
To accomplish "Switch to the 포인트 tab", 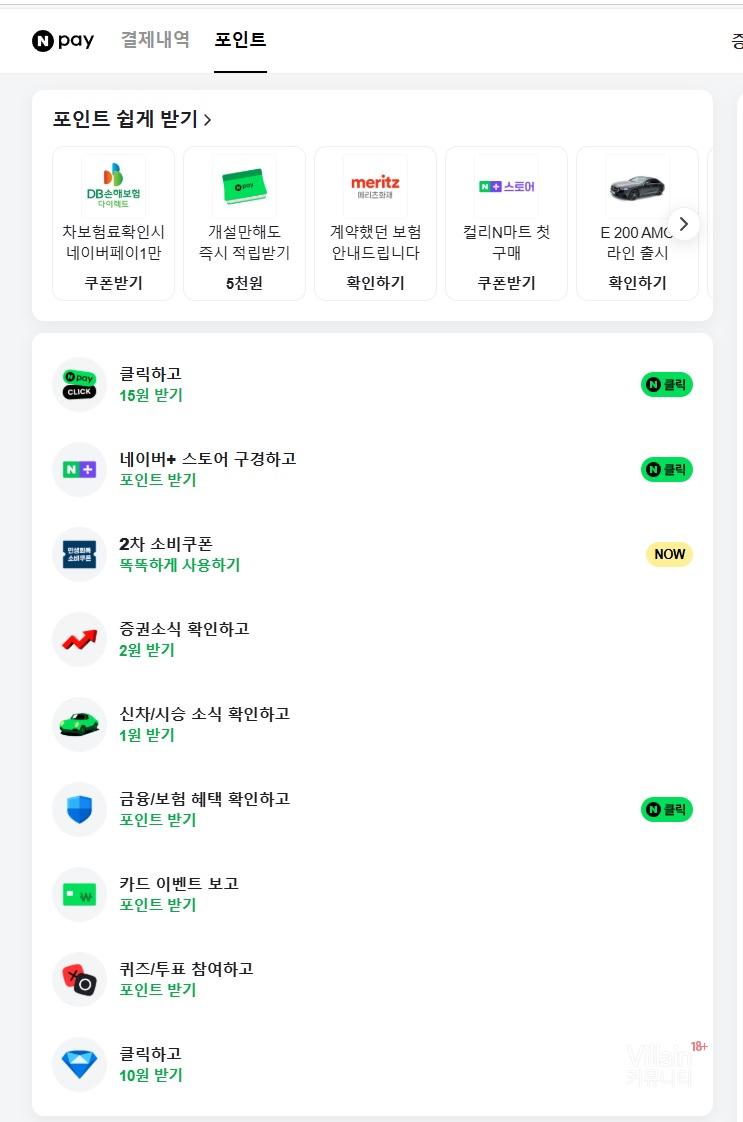I will 240,40.
